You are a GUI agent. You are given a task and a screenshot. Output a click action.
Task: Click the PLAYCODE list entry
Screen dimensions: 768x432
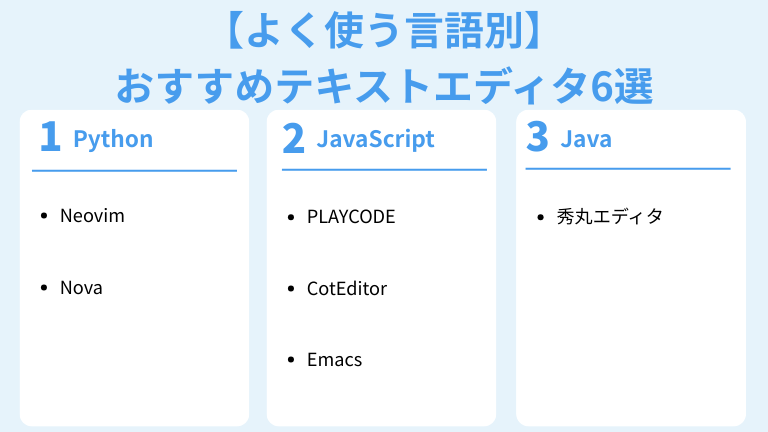tap(350, 216)
